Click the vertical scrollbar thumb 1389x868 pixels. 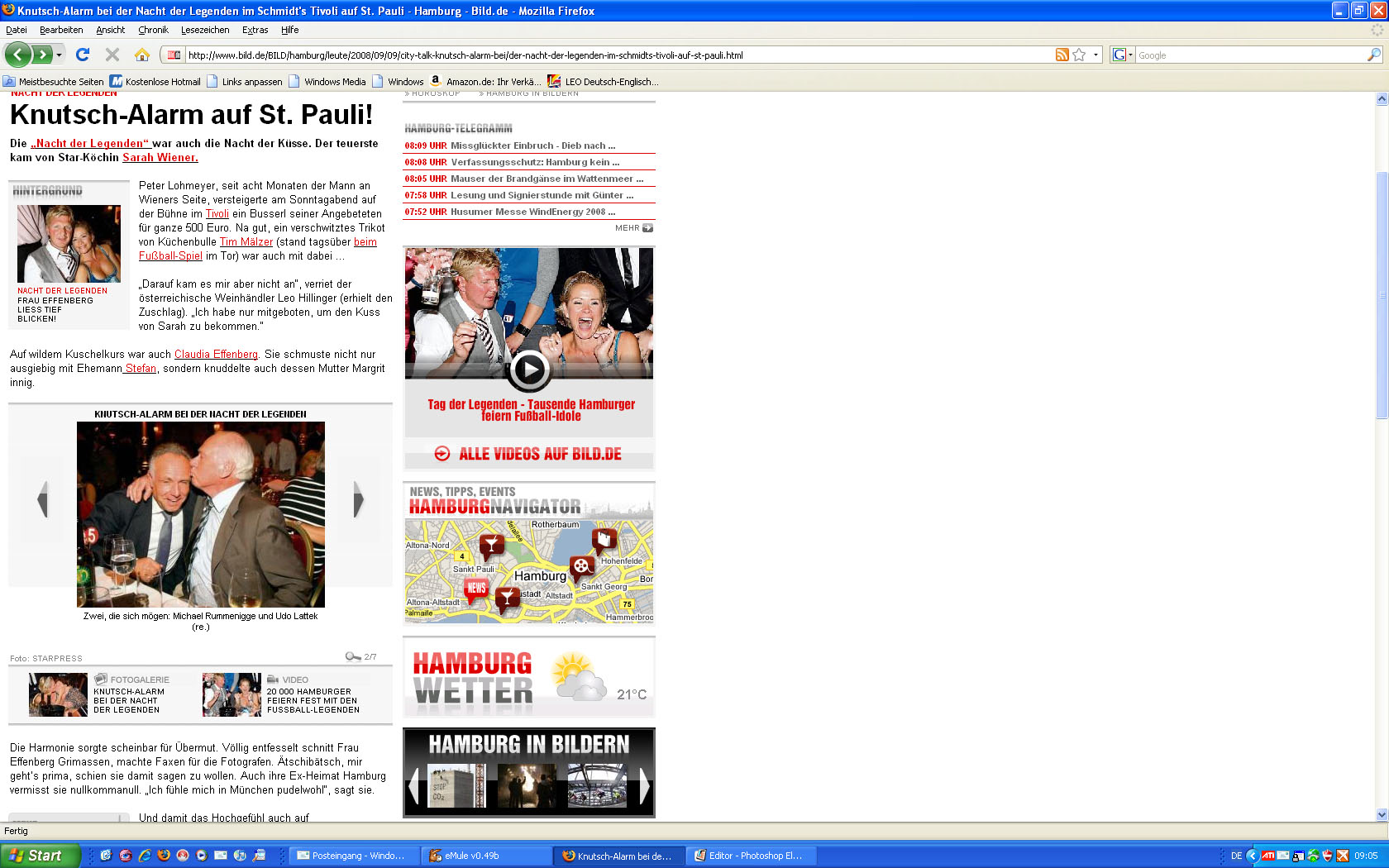pos(1382,295)
